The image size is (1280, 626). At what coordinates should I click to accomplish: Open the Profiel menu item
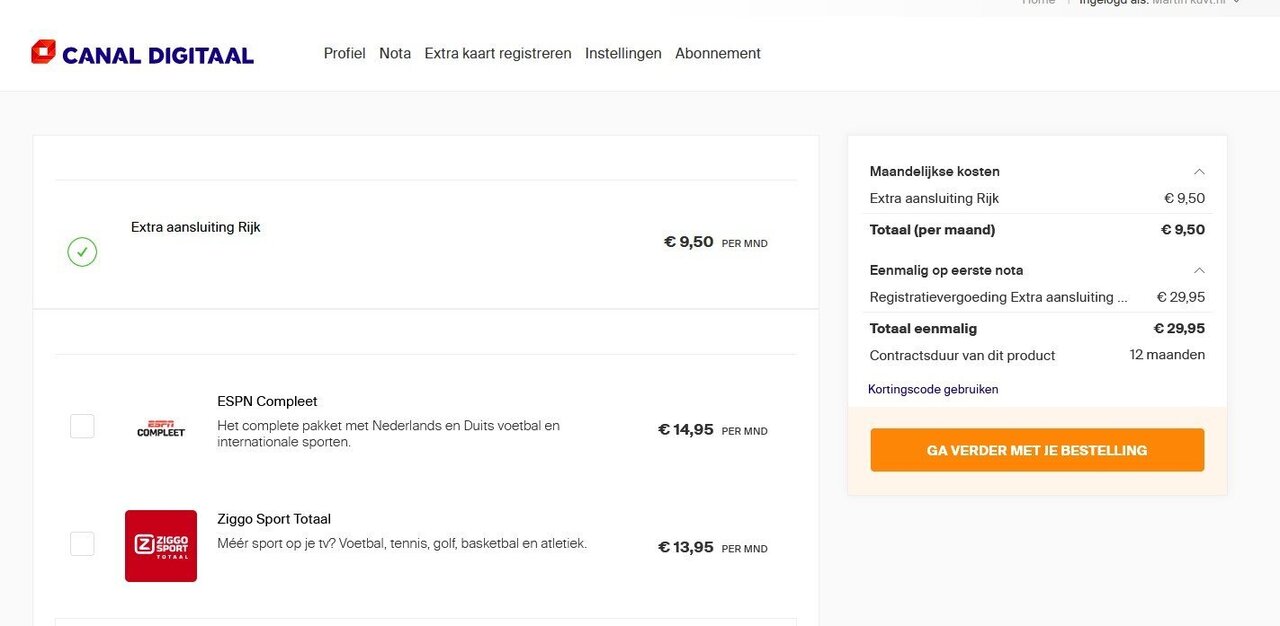[344, 53]
